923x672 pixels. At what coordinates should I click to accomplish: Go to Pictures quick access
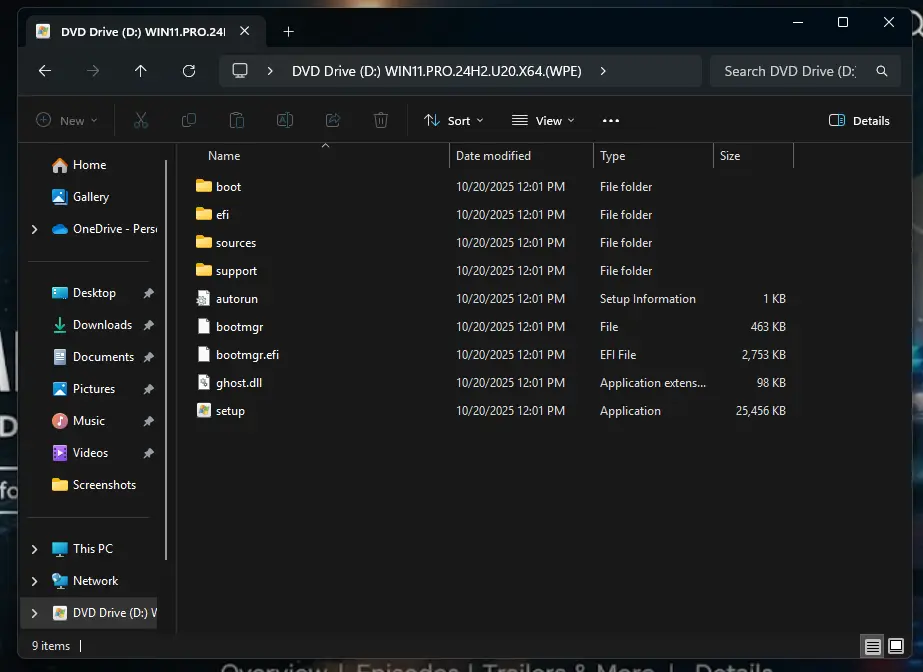click(x=94, y=389)
